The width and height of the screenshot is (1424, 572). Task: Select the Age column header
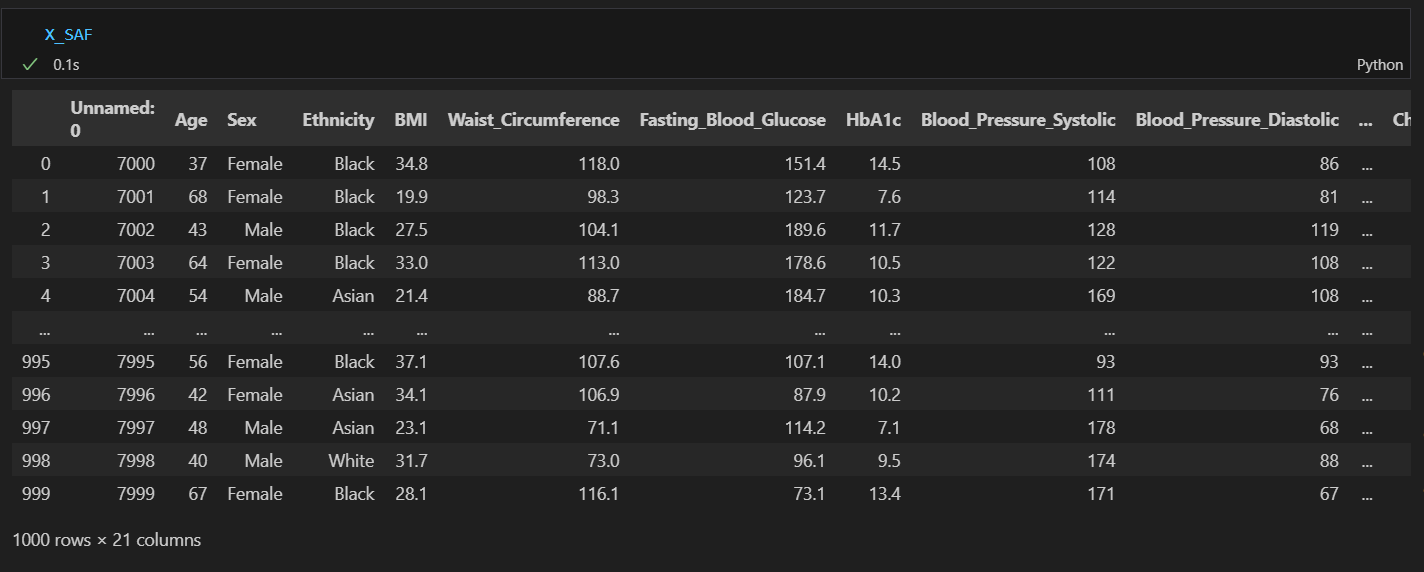191,120
